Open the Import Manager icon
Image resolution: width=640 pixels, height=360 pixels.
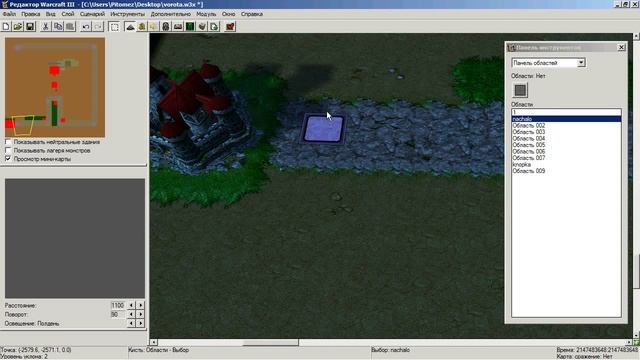pos(214,27)
